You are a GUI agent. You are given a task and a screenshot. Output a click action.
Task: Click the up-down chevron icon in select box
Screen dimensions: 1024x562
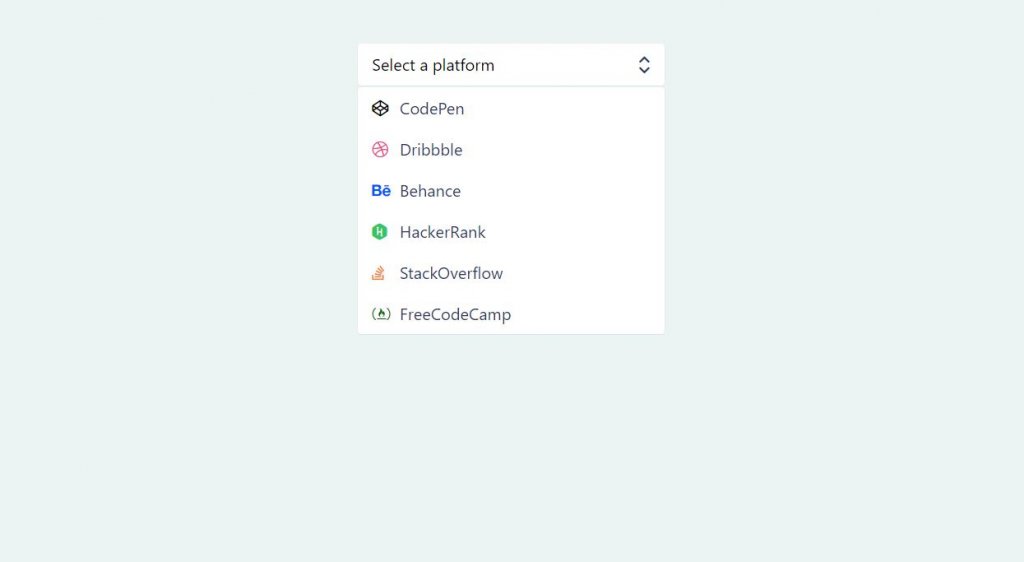(x=644, y=65)
